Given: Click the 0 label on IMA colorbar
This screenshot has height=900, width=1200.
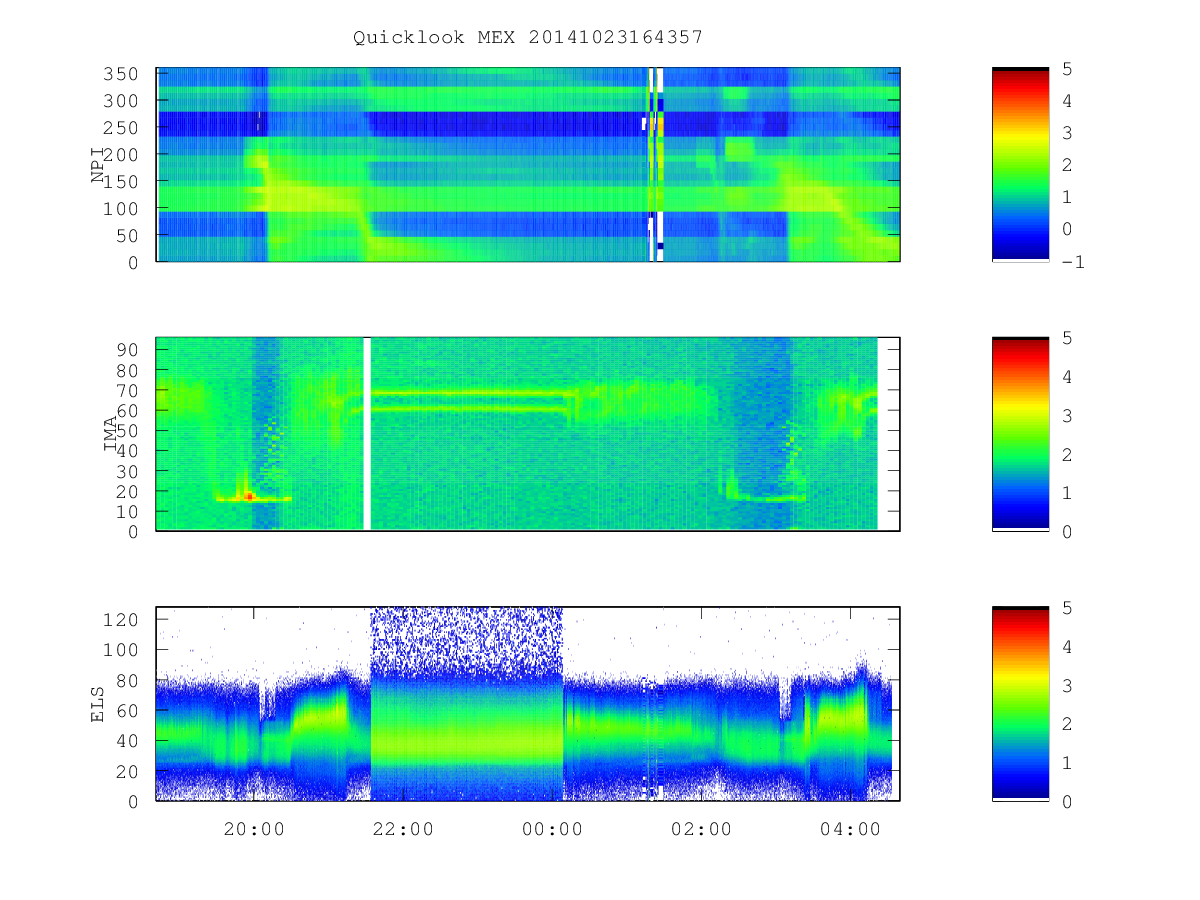Looking at the screenshot, I should tap(1067, 531).
